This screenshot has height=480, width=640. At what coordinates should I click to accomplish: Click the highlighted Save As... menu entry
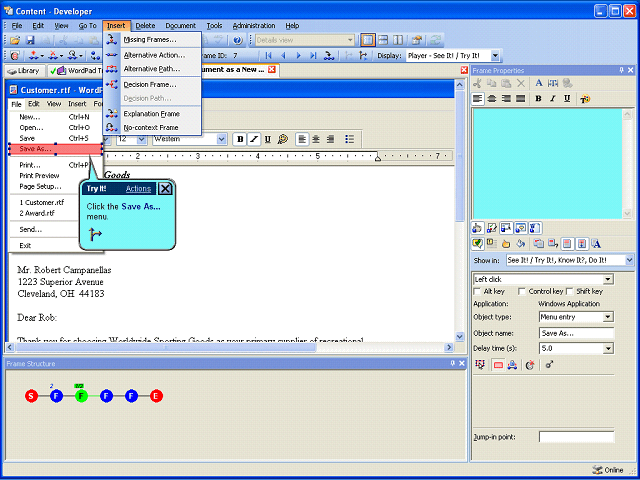click(x=55, y=149)
